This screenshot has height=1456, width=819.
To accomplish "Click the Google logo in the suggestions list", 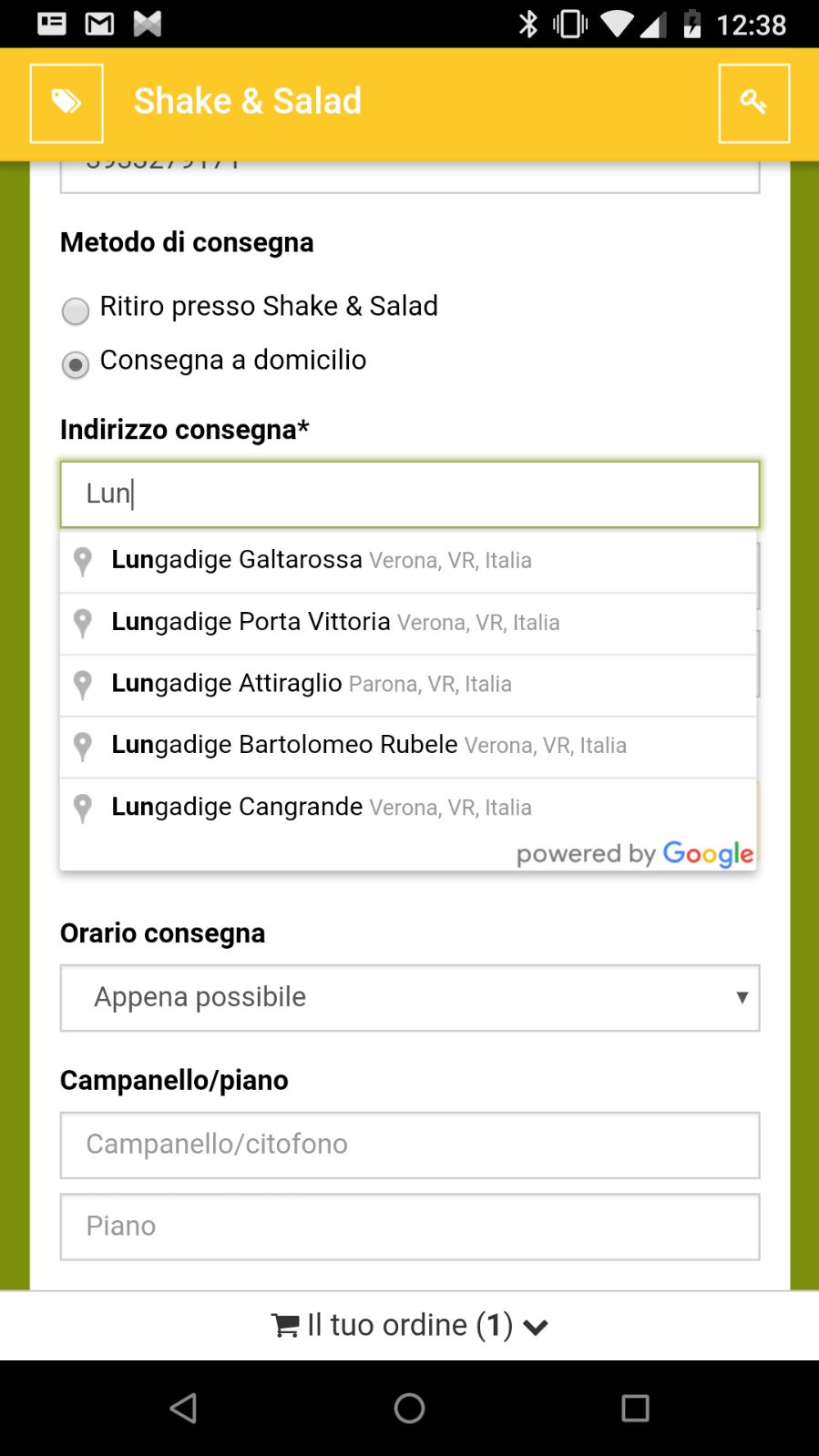I will point(707,853).
